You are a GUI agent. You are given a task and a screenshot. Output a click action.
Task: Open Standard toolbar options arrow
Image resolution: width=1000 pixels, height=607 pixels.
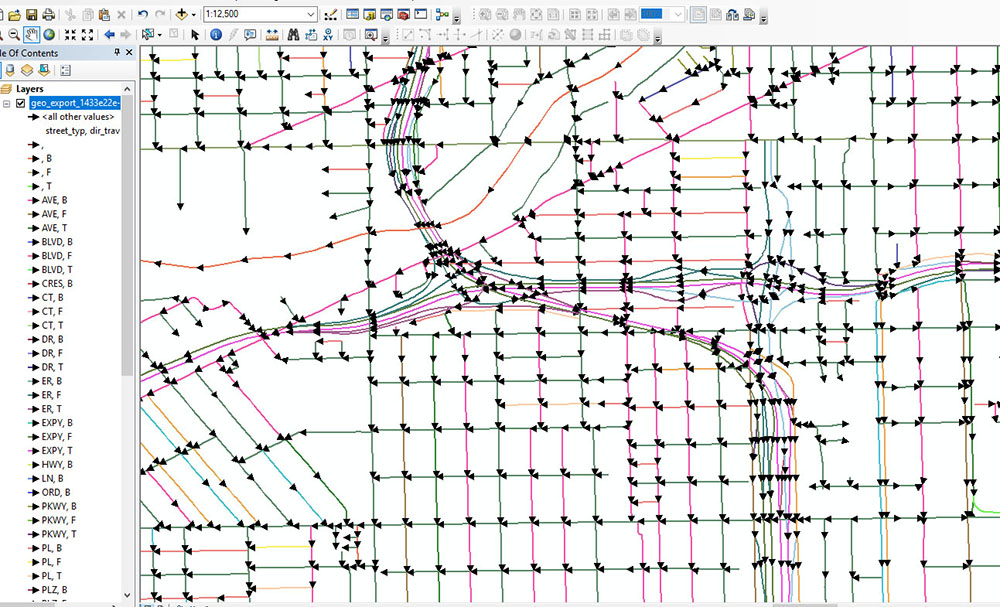point(457,18)
